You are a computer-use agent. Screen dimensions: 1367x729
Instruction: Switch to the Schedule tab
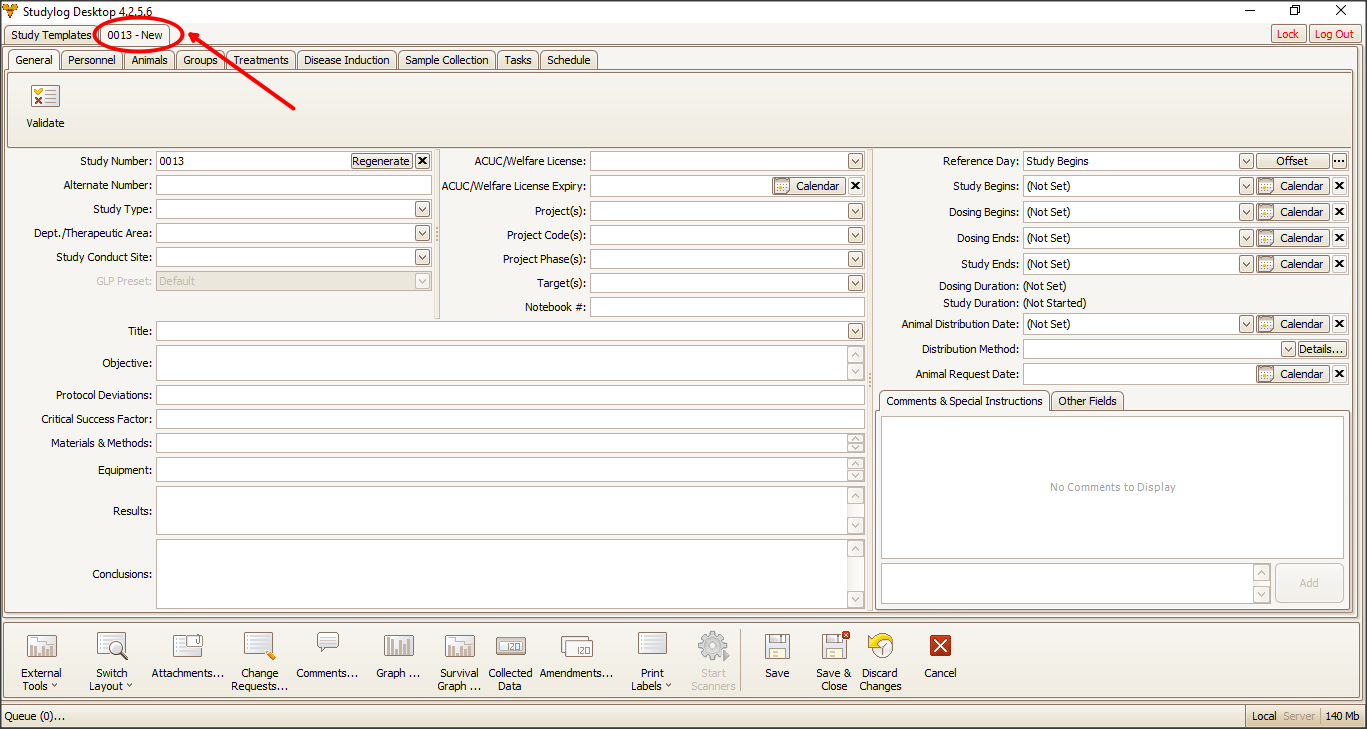click(569, 60)
